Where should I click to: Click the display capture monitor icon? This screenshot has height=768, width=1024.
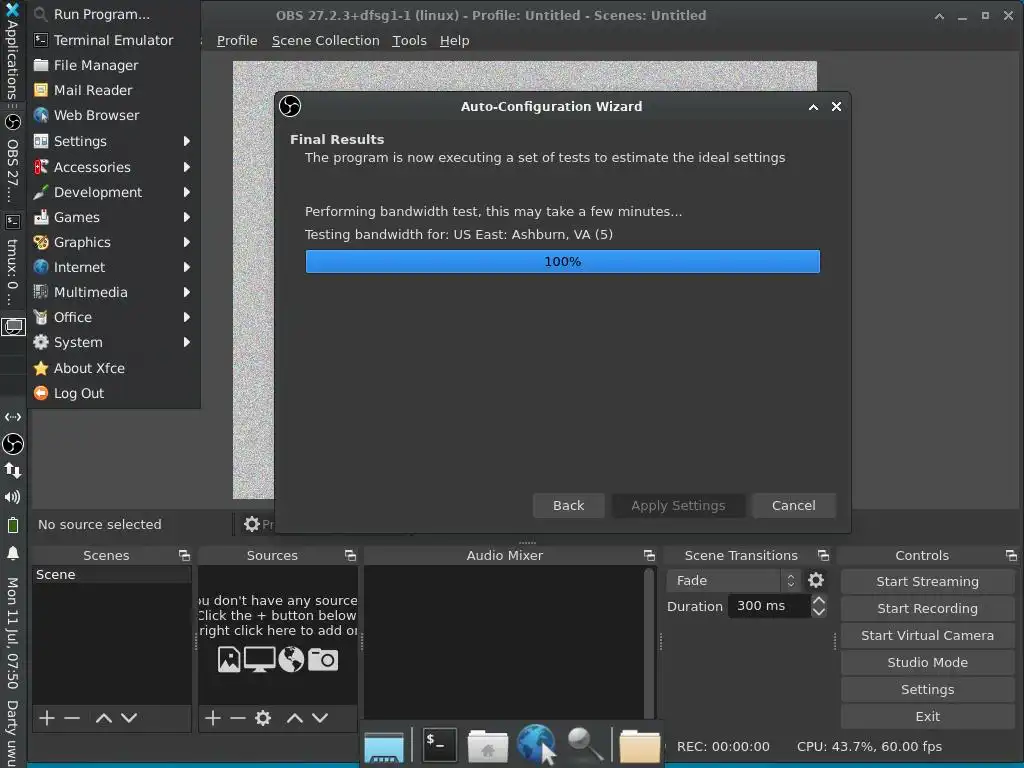point(259,659)
